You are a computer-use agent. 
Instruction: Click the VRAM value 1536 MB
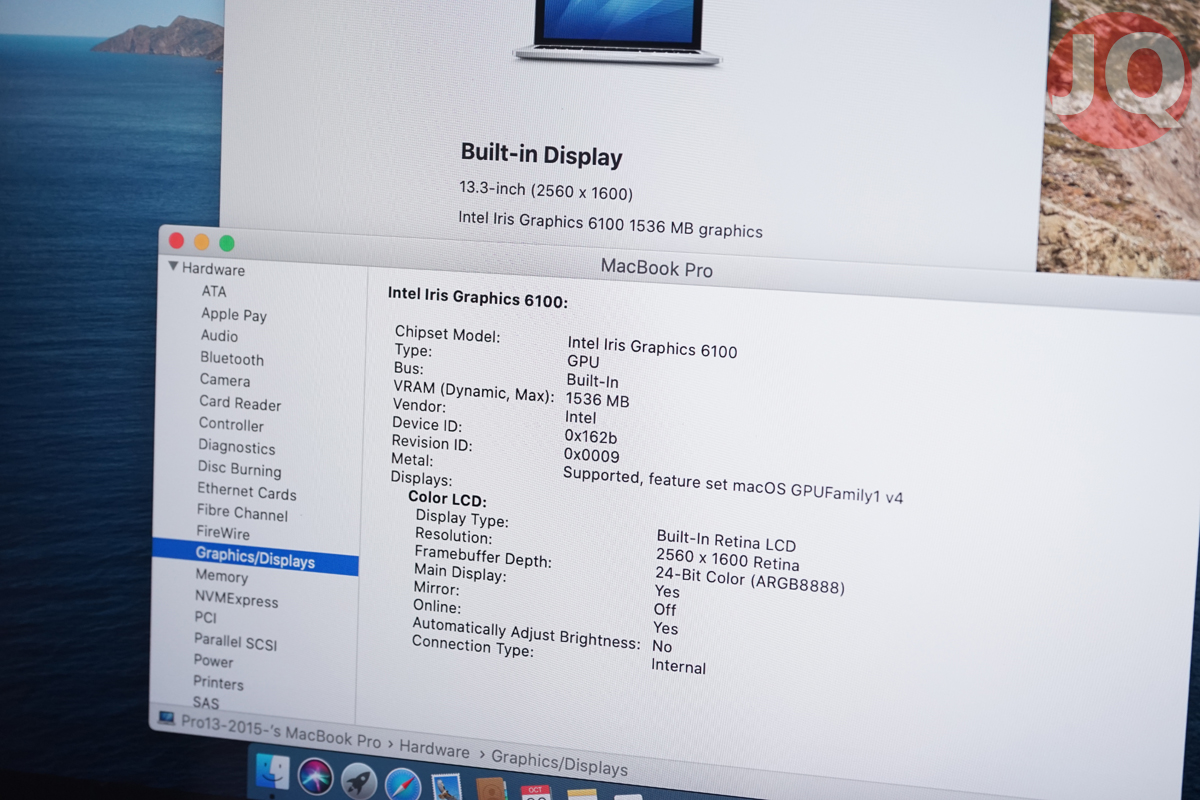[597, 399]
